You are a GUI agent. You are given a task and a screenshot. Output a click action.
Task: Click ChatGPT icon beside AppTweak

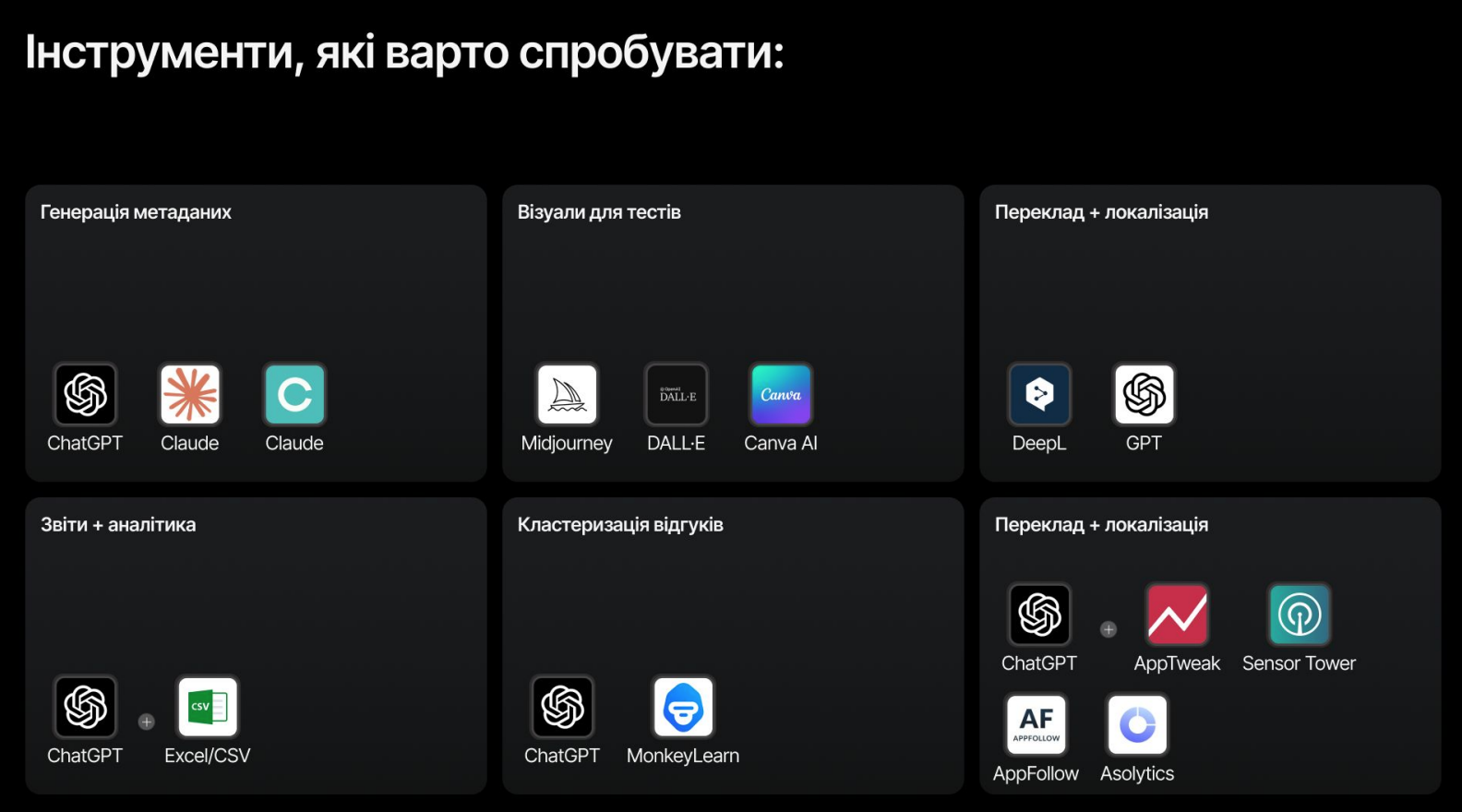click(x=1039, y=614)
